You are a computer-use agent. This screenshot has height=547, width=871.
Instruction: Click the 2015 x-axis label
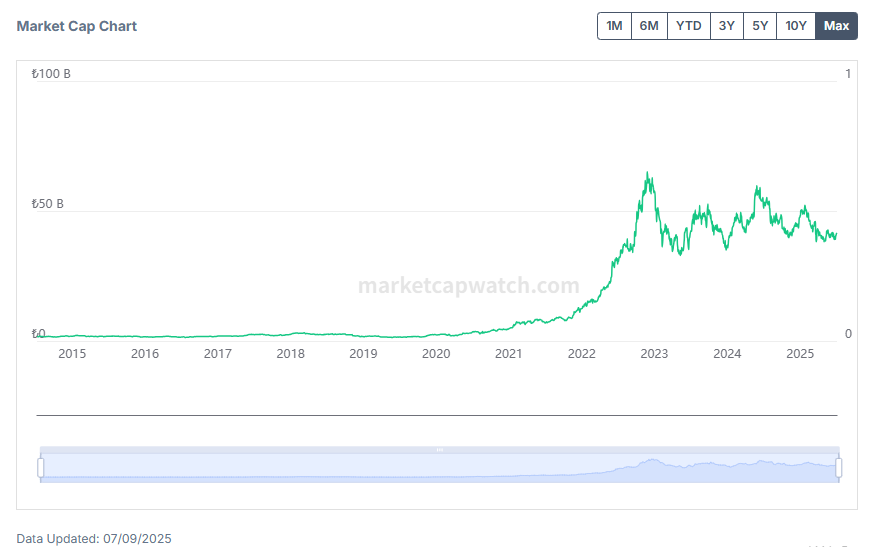pyautogui.click(x=72, y=353)
